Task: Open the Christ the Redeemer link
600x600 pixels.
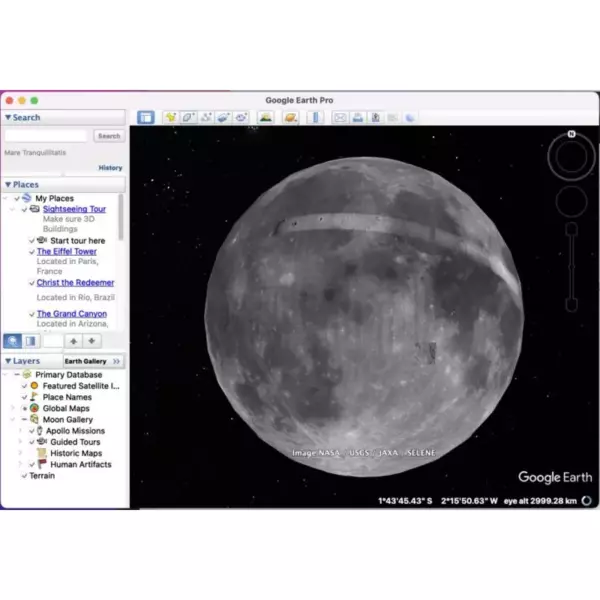Action: pyautogui.click(x=75, y=283)
